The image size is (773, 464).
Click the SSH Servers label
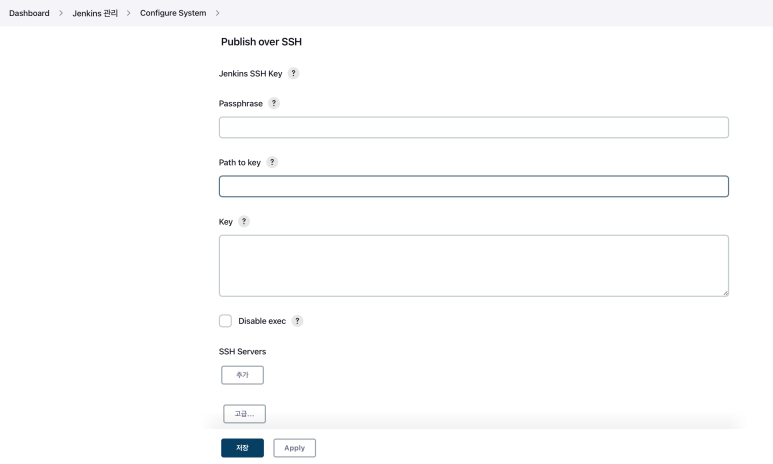pyautogui.click(x=243, y=352)
